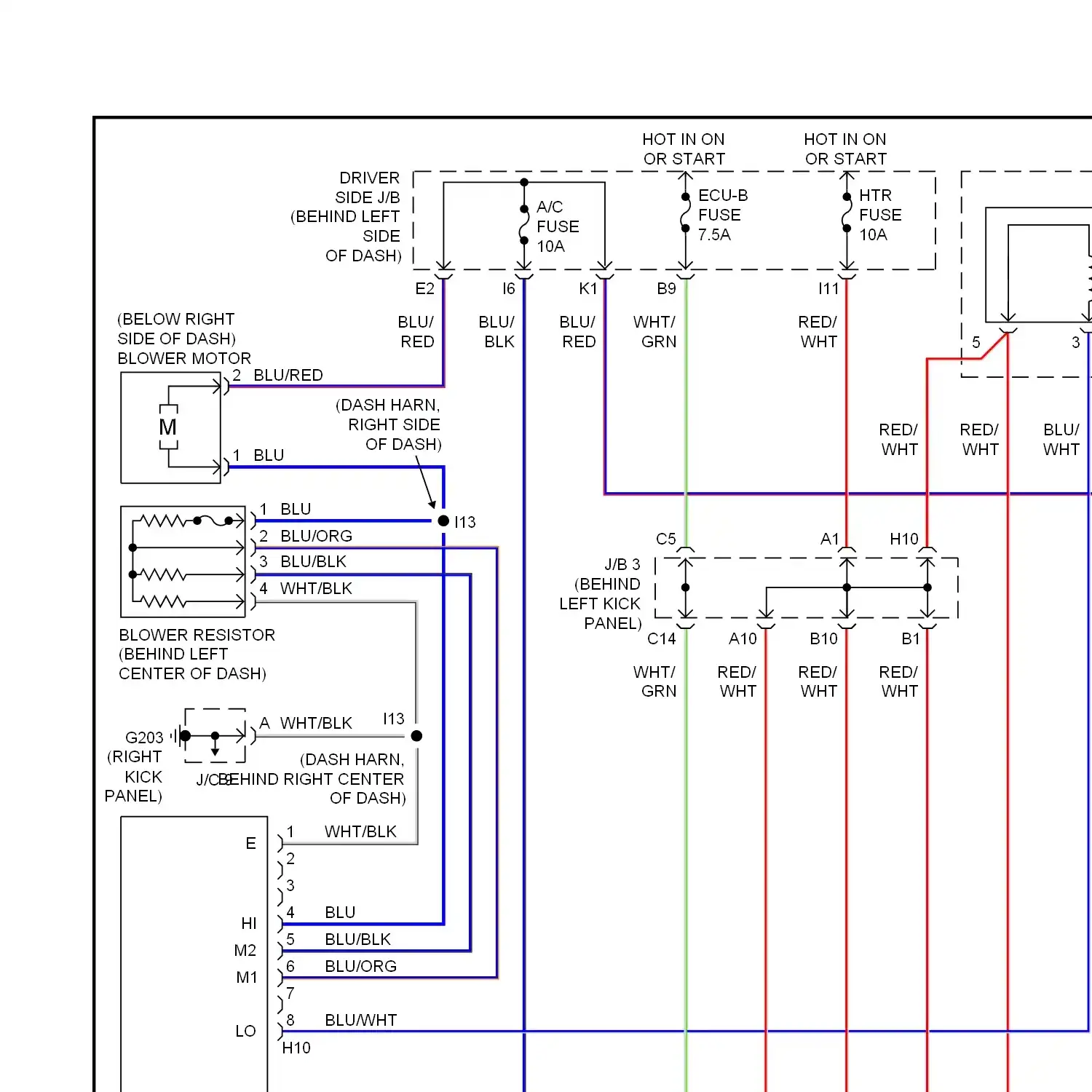This screenshot has width=1092, height=1092.
Task: Click the J/B 3 BEHIND LEFT KICK PANEL label
Action: point(601,594)
